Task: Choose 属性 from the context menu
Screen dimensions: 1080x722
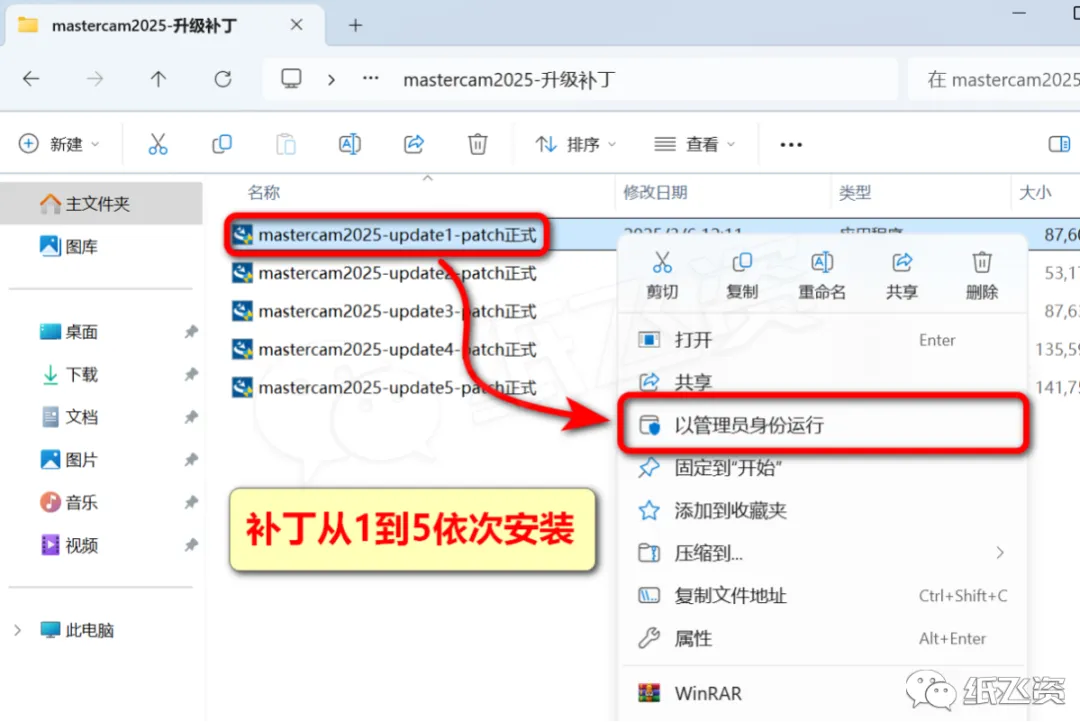Action: [x=822, y=638]
